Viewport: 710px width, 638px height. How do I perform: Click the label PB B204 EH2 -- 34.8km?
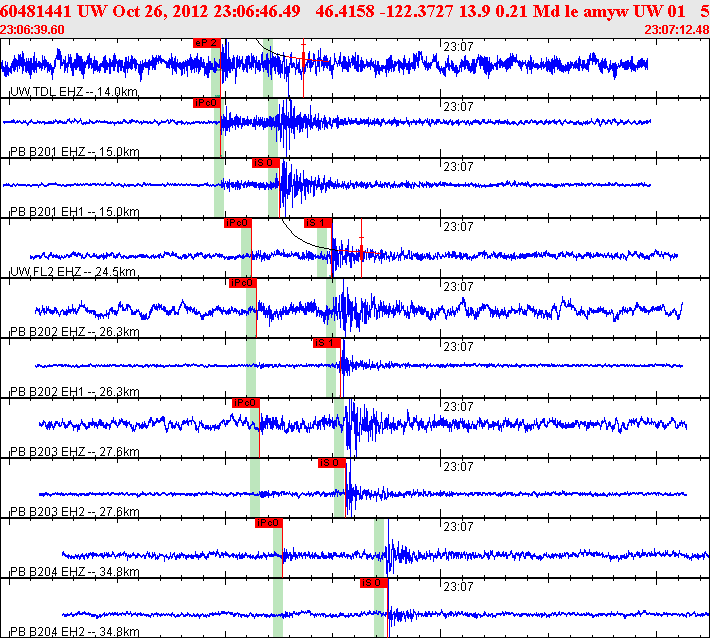coord(75,632)
